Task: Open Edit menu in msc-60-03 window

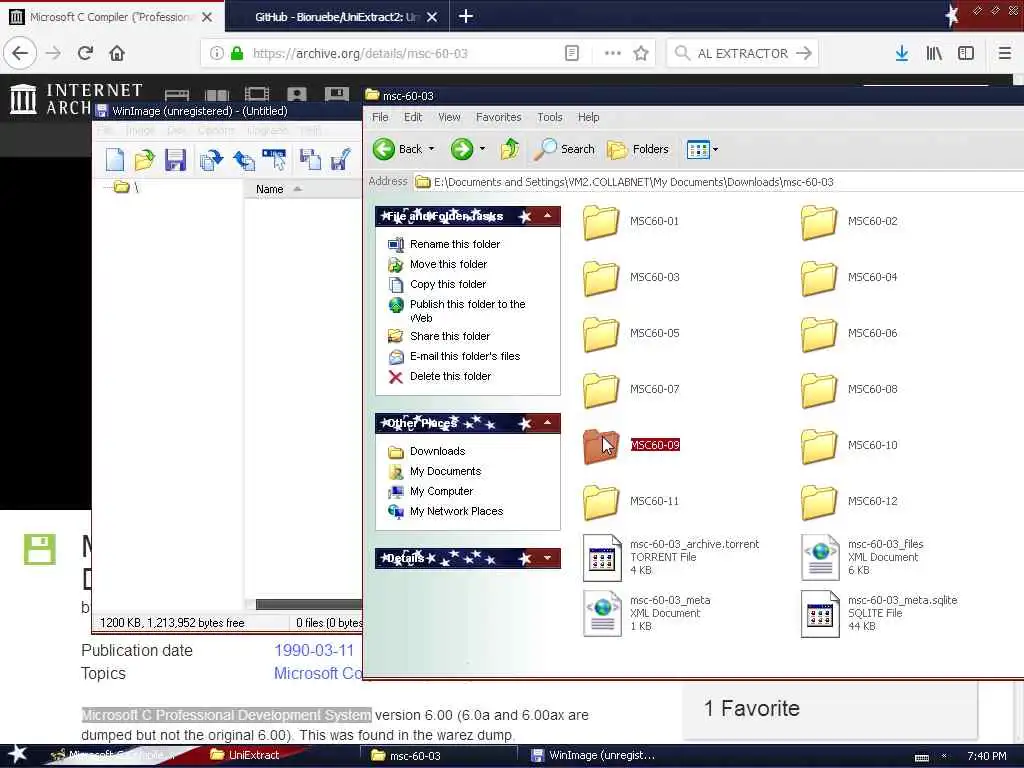Action: tap(413, 118)
